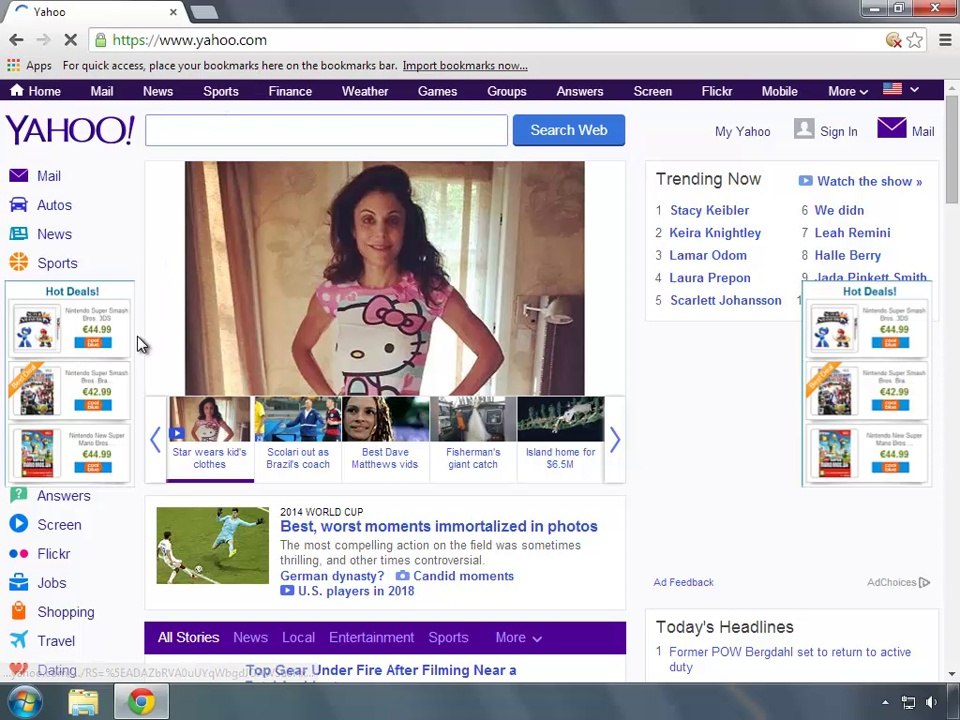Viewport: 960px width, 720px height.
Task: Click the Sports basketball icon in sidebar
Action: coord(18,263)
